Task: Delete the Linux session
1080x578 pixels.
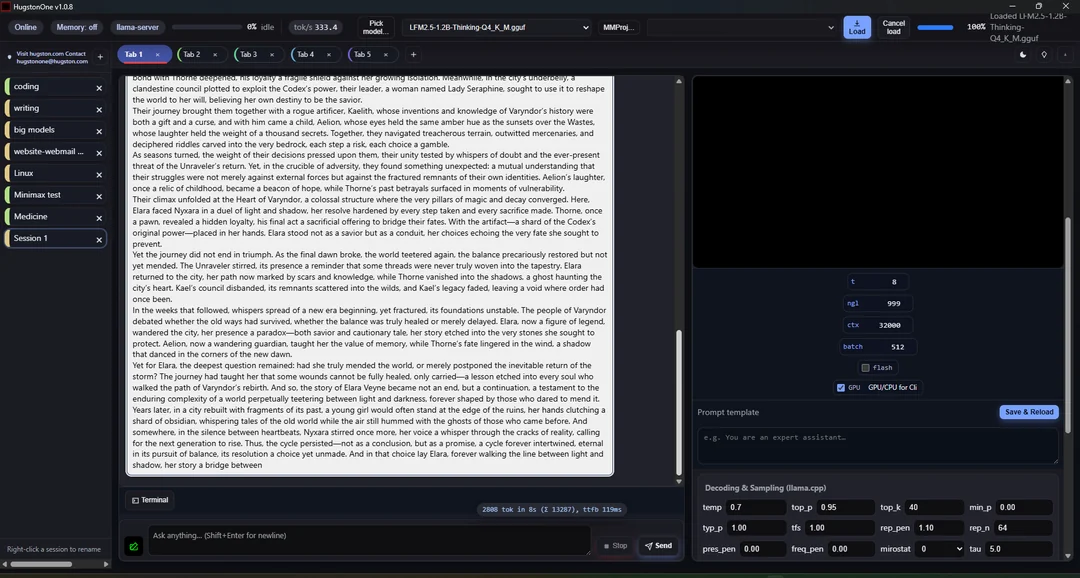Action: coord(99,175)
